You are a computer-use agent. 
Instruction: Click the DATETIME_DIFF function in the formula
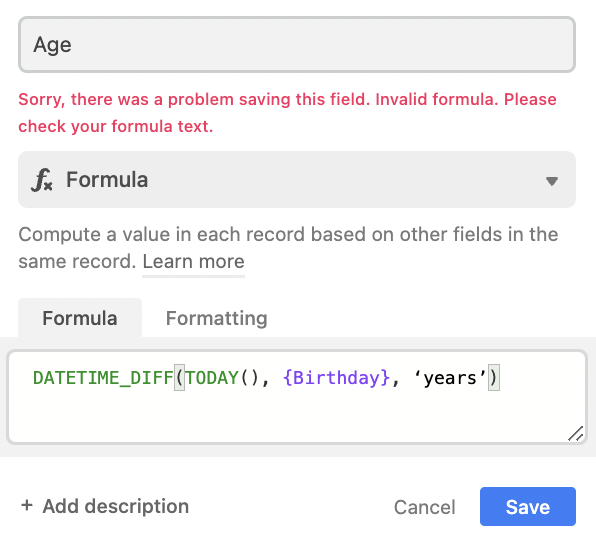tap(103, 378)
